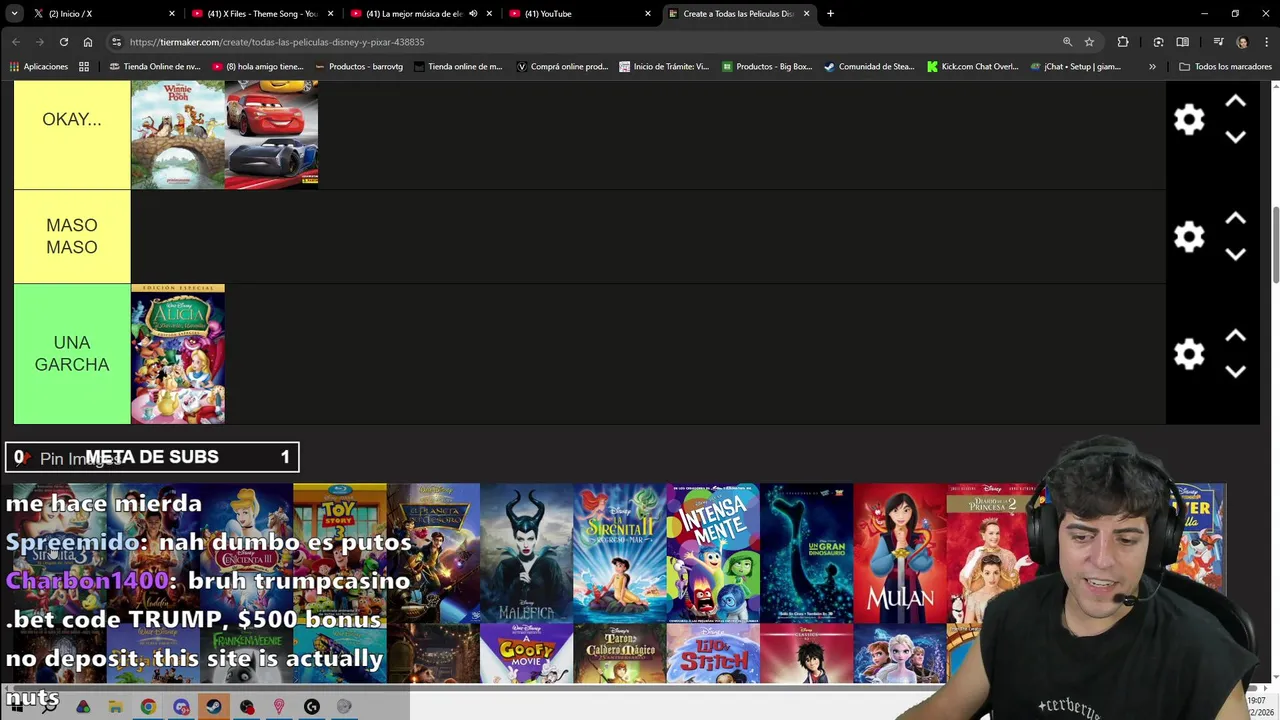Open Steam from the taskbar
Screen dimensions: 1280x720
point(214,707)
